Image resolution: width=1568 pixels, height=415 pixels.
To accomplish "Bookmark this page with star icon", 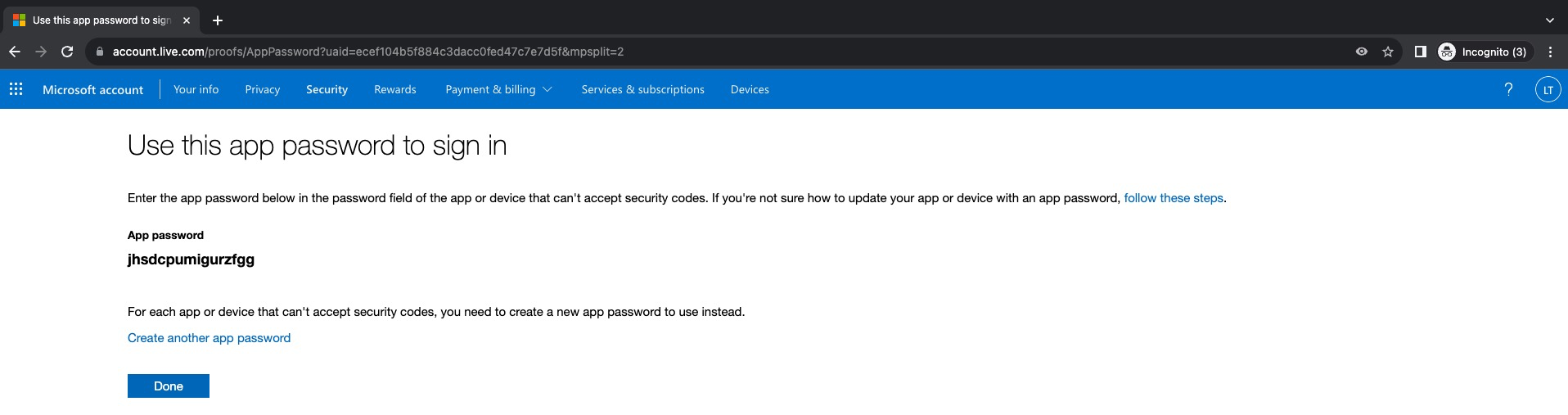I will [x=1388, y=52].
